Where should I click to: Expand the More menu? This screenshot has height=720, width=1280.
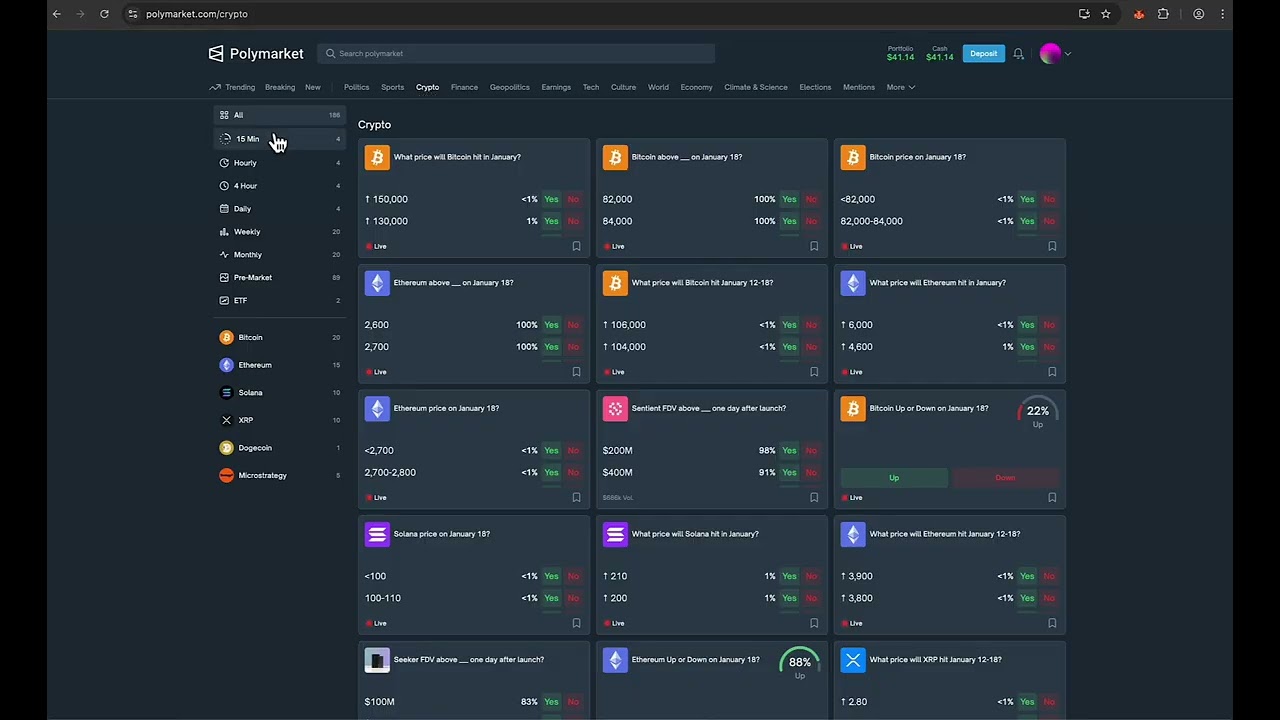901,87
